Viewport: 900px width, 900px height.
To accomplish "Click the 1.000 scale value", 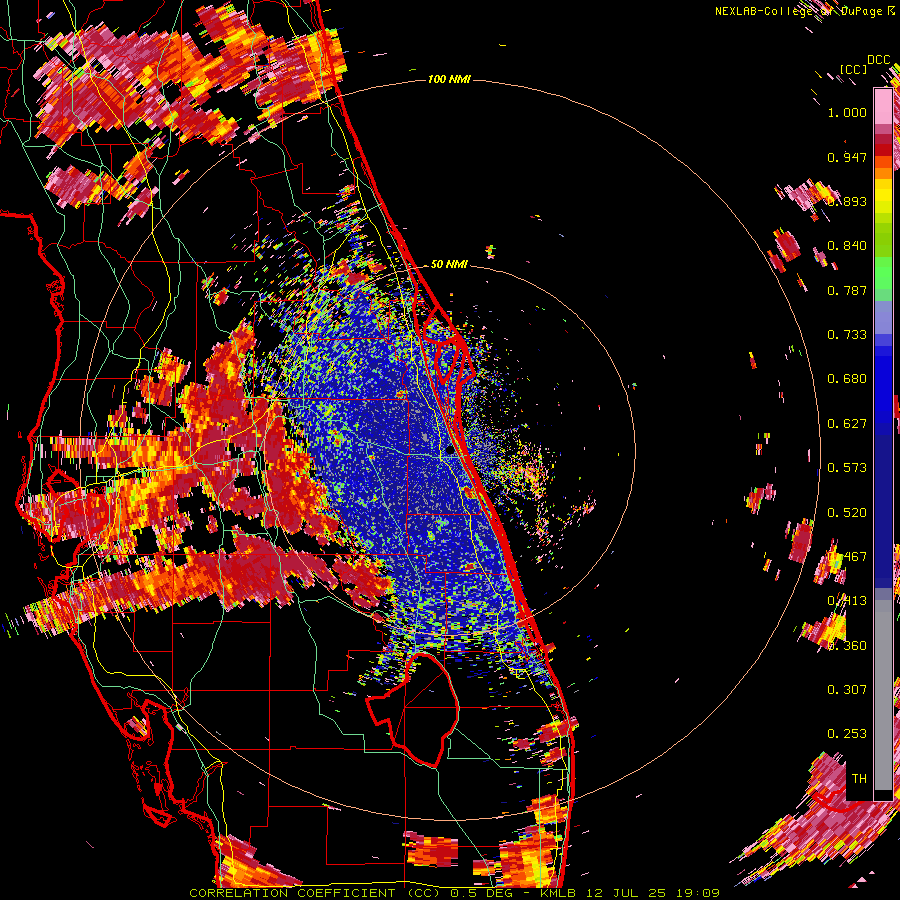I will tap(847, 112).
